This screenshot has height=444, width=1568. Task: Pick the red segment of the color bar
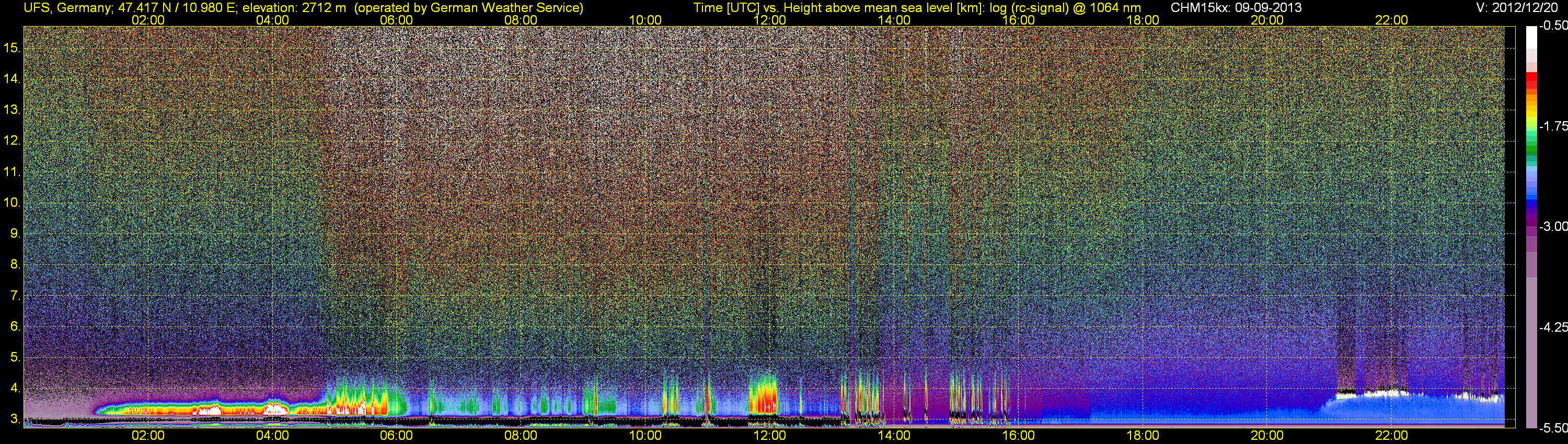[x=1531, y=82]
